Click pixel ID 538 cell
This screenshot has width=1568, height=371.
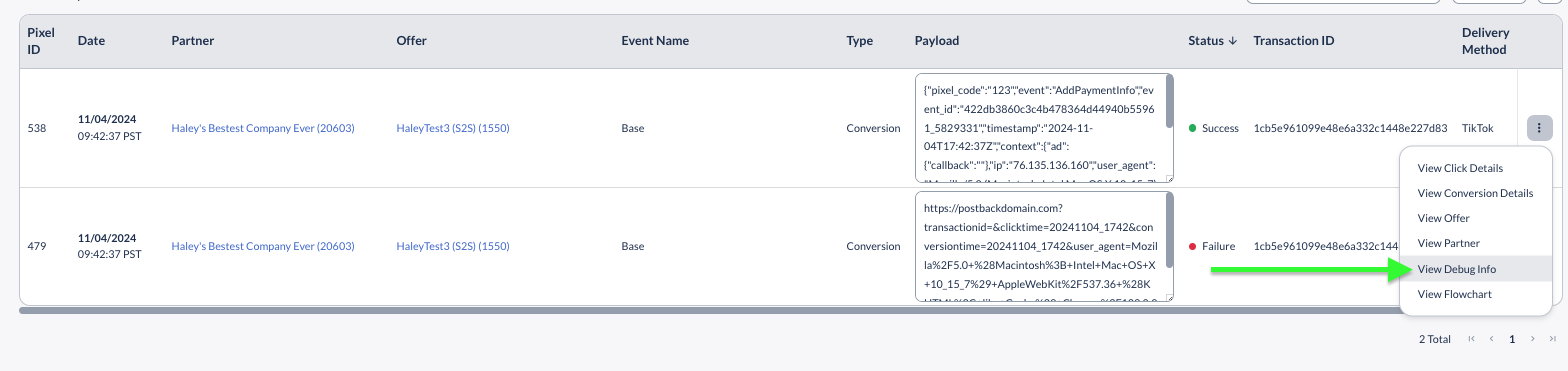36,128
